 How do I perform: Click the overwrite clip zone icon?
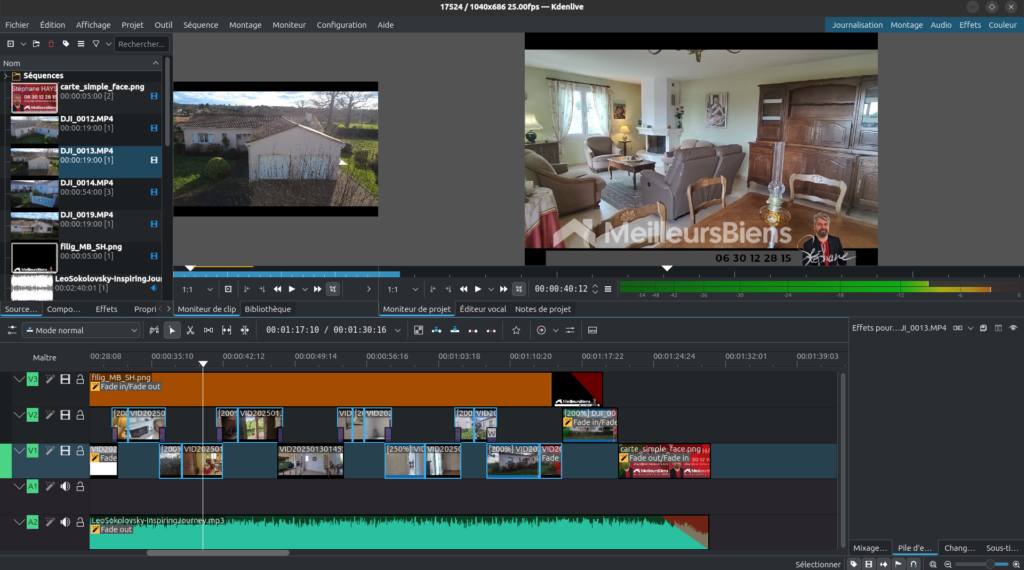tap(455, 330)
